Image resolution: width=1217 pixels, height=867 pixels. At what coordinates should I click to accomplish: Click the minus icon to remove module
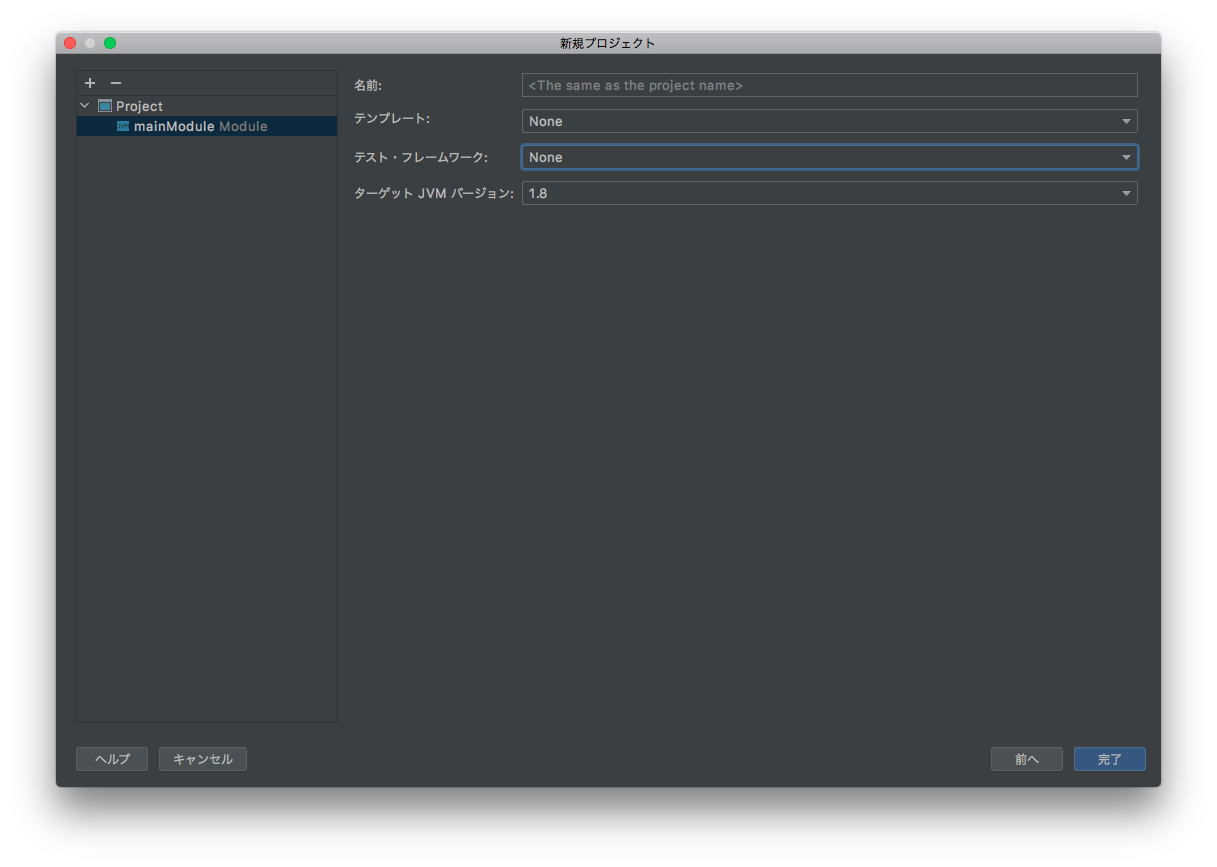tap(116, 83)
